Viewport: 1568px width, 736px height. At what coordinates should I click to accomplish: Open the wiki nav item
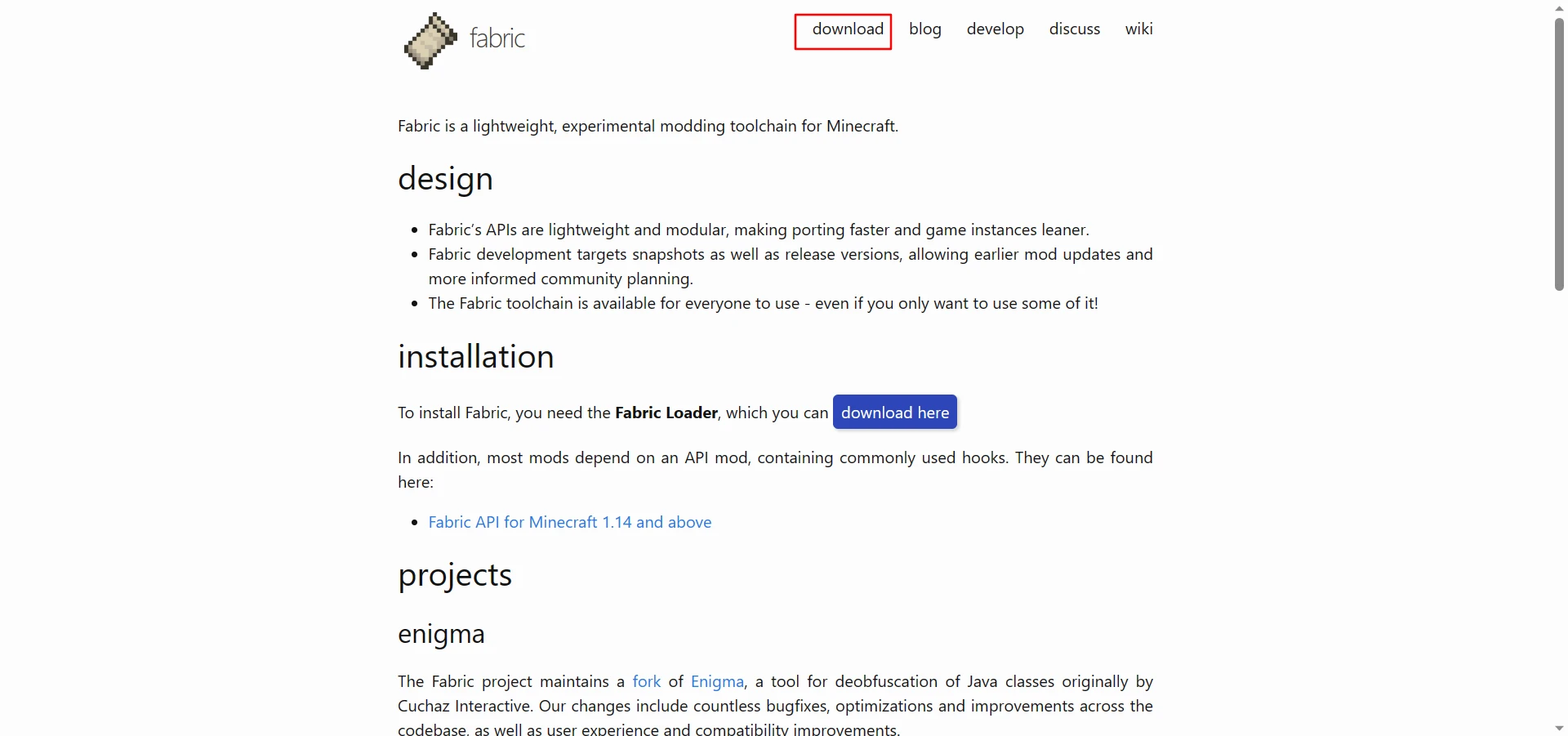coord(1139,29)
